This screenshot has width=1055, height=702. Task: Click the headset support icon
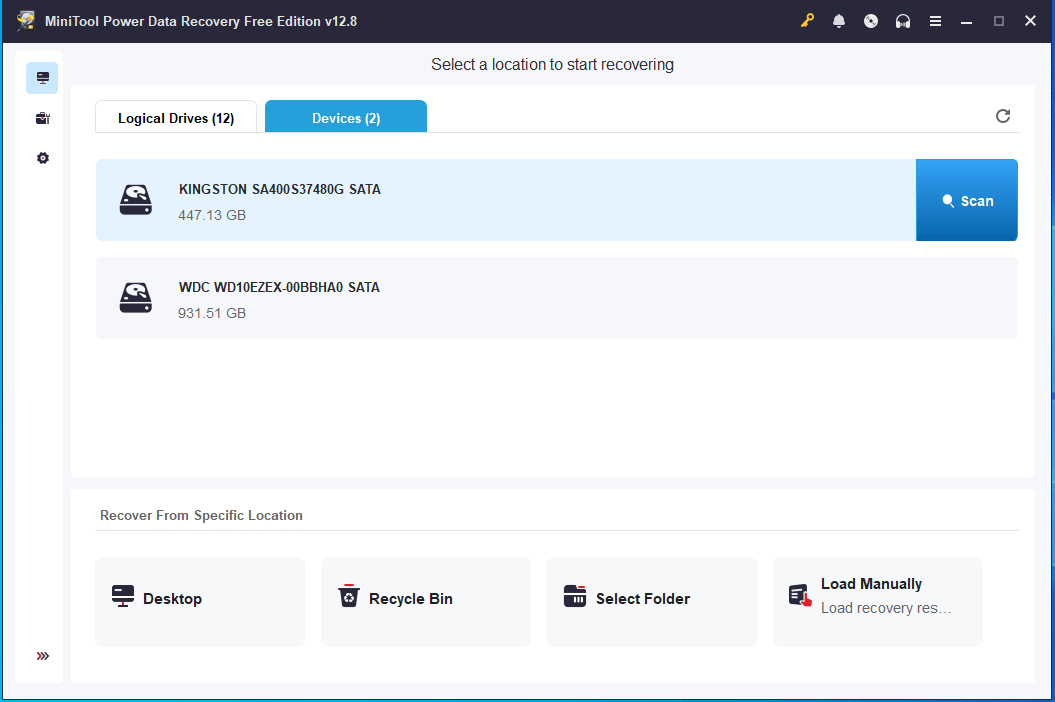903,20
